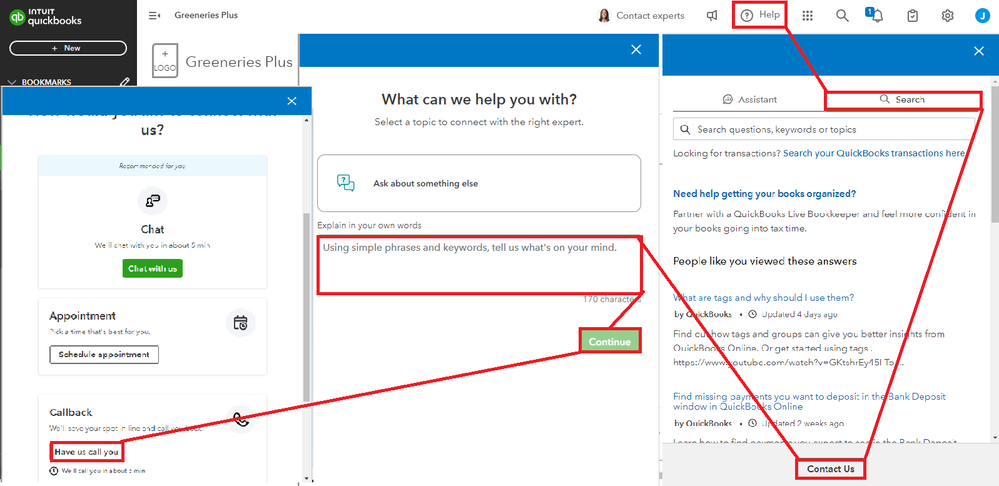This screenshot has width=999, height=486.
Task: Close the connect with us panel
Action: pyautogui.click(x=292, y=101)
